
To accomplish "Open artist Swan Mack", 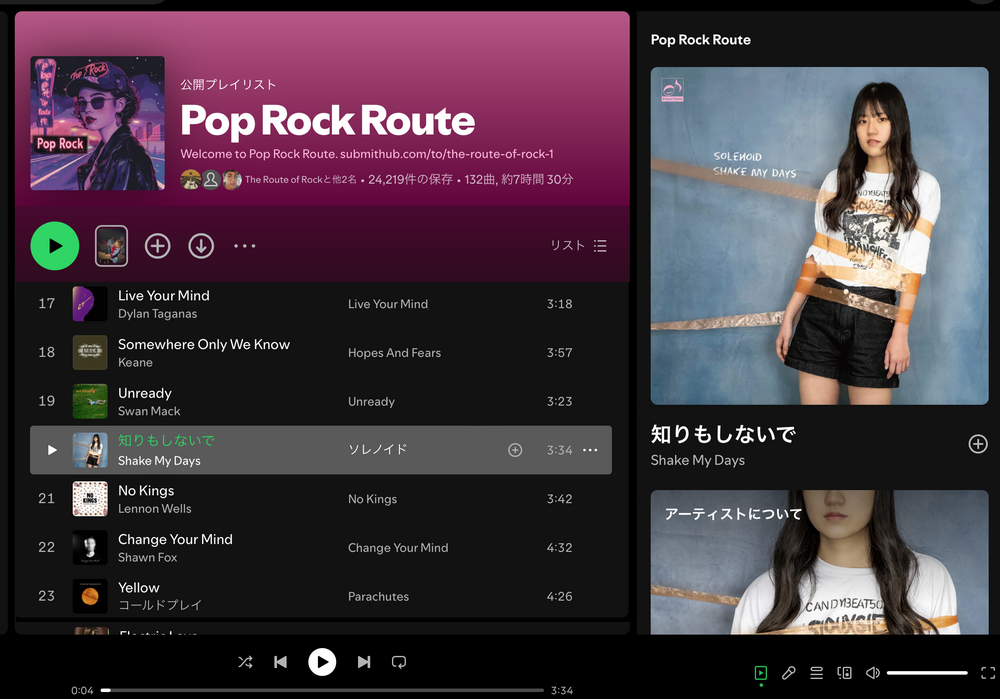I will [149, 411].
